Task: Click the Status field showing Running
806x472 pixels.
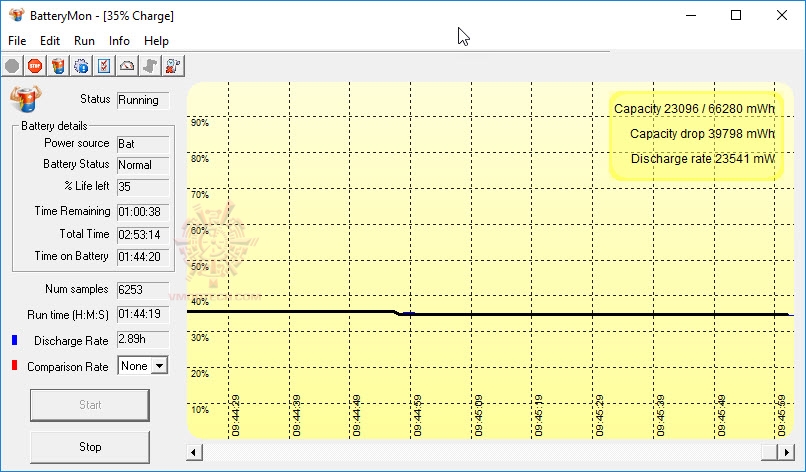Action: (x=143, y=100)
